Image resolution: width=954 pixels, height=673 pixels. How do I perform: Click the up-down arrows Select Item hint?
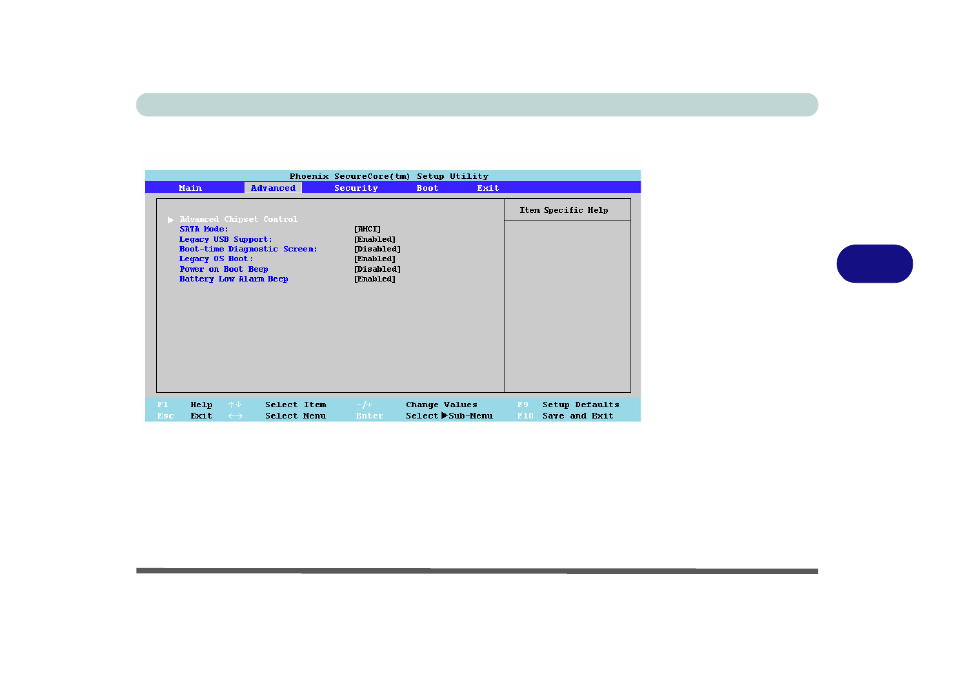[277, 405]
